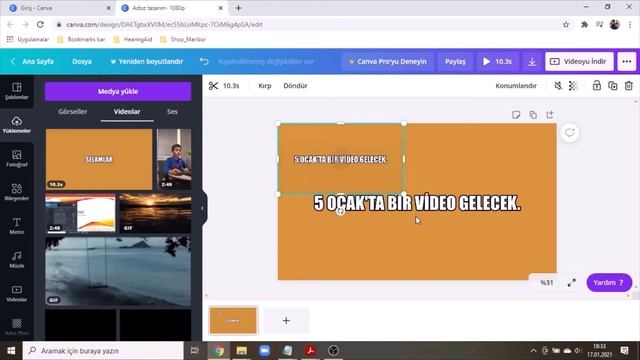Click the scissors trim icon
Viewport: 640px width, 360px height.
(x=213, y=86)
